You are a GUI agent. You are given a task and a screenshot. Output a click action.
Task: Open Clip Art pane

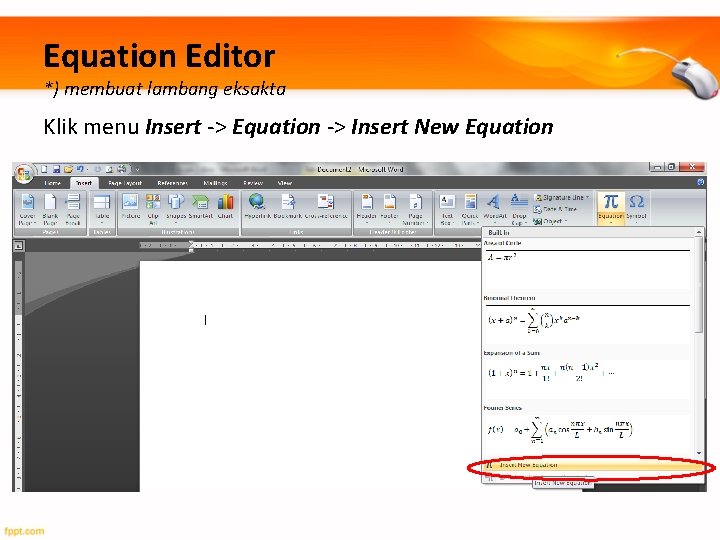(153, 209)
